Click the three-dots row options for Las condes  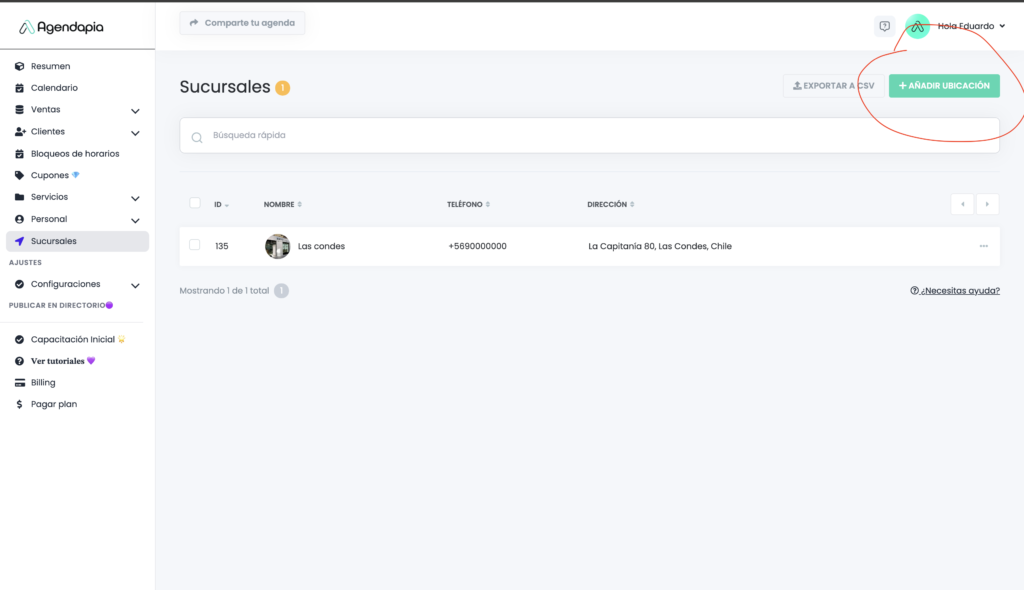pos(983,246)
